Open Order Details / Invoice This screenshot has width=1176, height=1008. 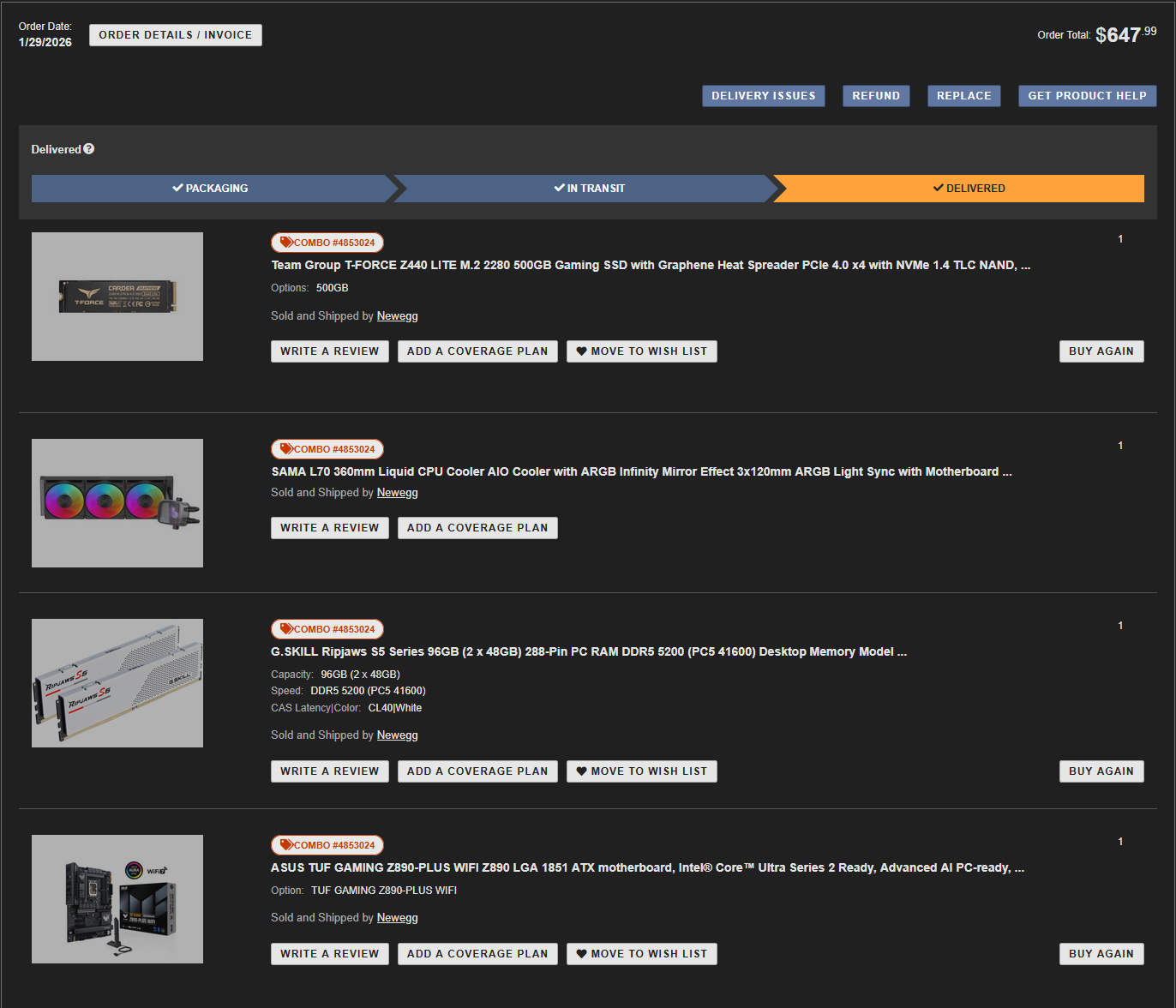(x=176, y=35)
